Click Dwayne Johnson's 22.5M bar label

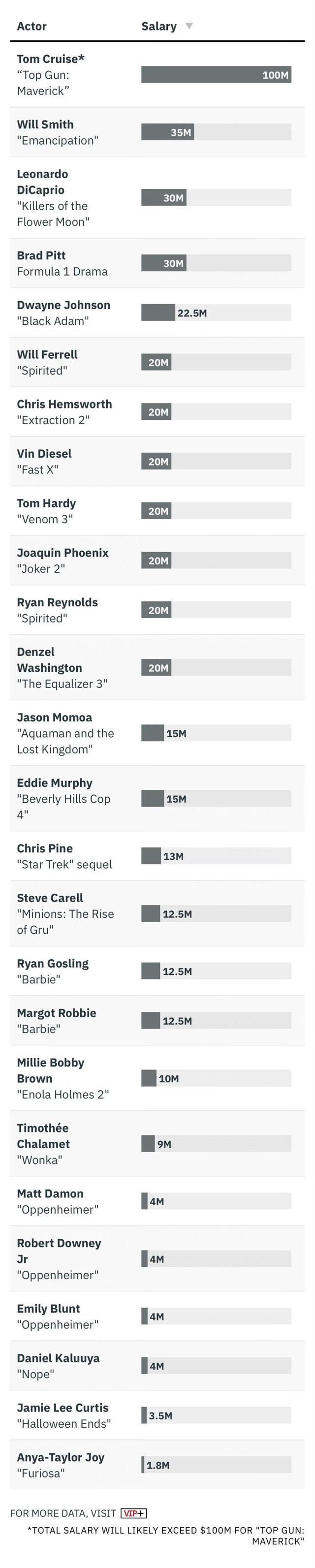coord(192,313)
